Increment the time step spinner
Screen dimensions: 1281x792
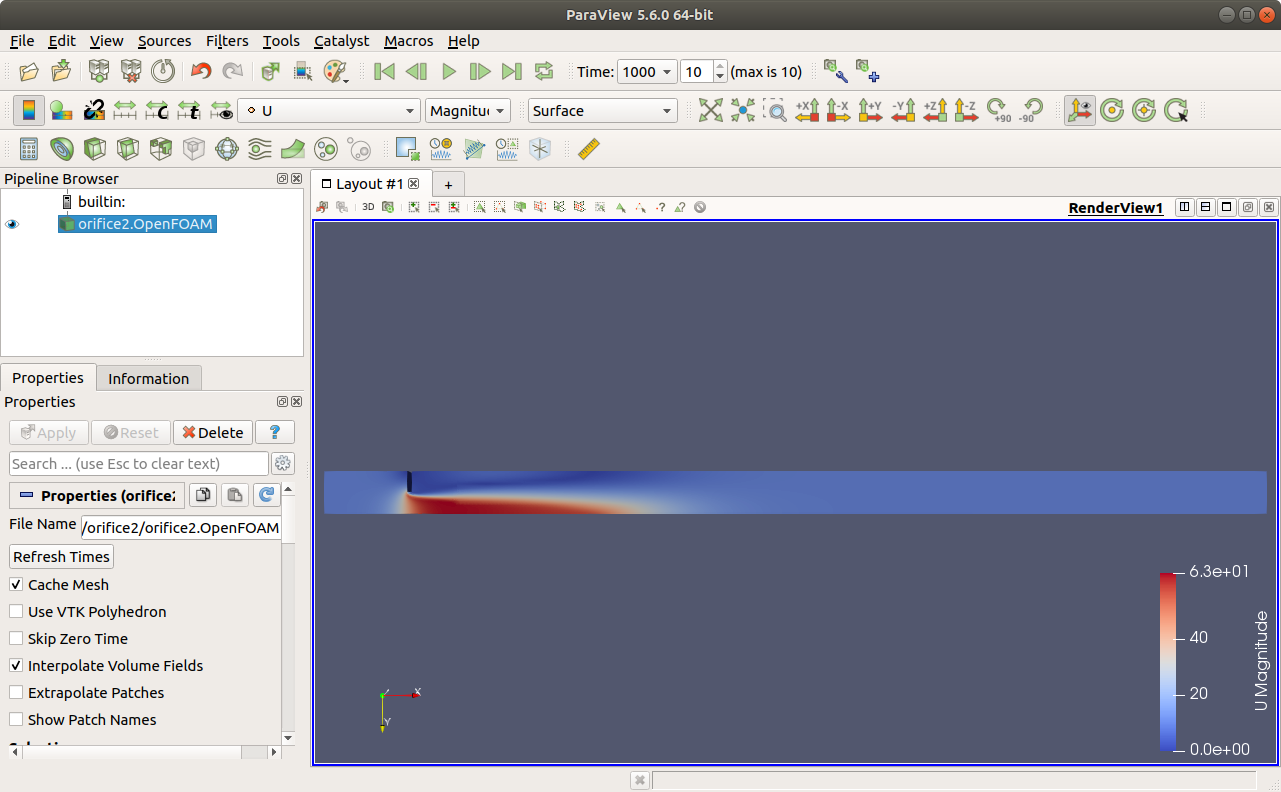pyautogui.click(x=720, y=66)
